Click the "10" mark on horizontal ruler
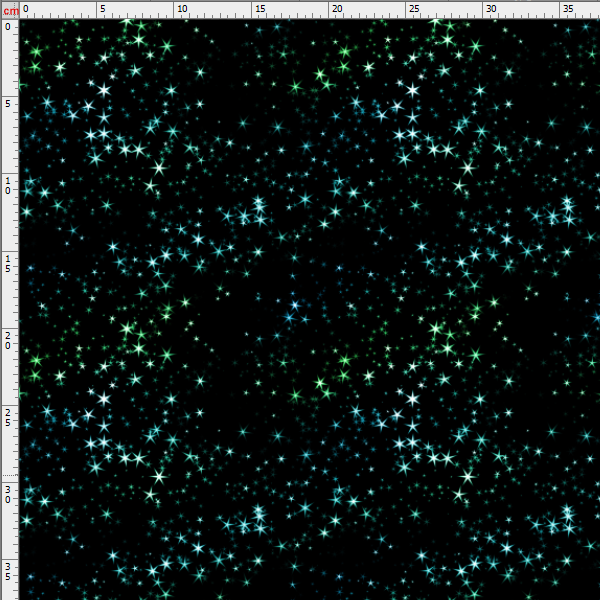 (183, 9)
